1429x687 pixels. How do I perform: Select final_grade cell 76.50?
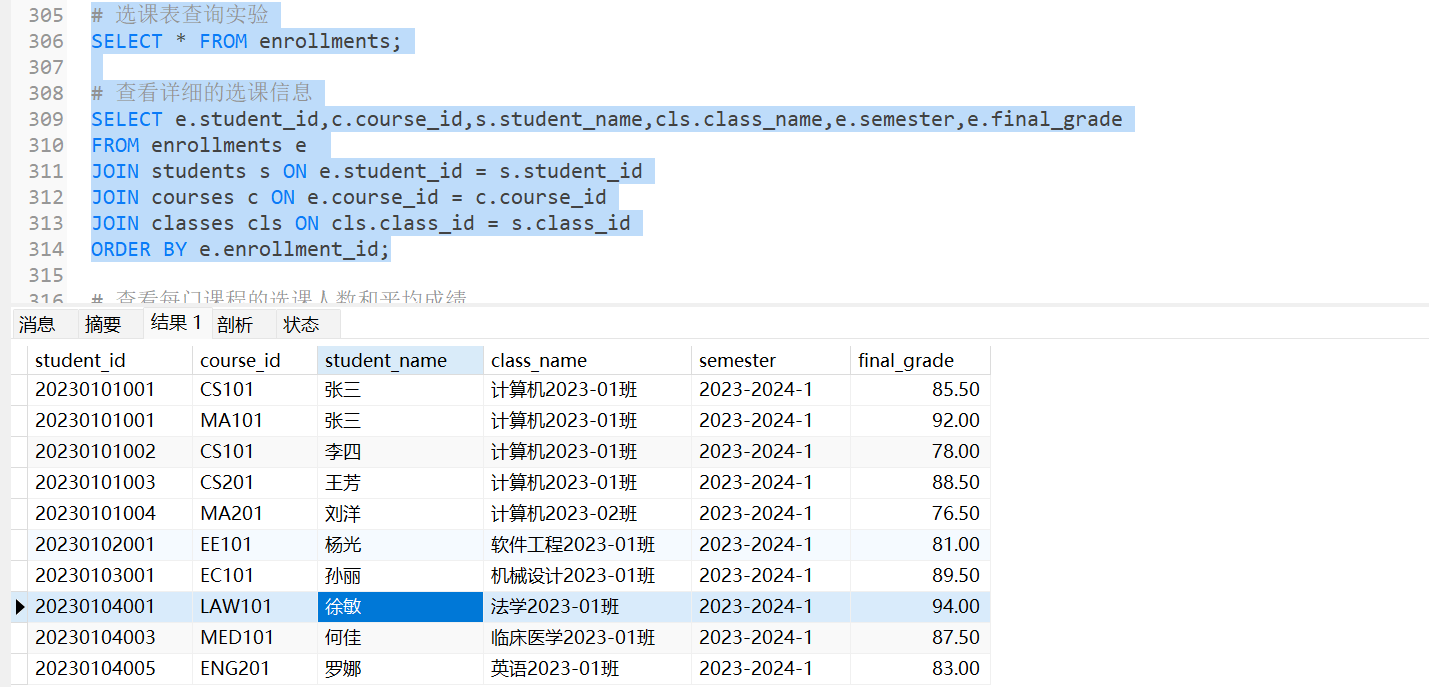click(x=920, y=513)
